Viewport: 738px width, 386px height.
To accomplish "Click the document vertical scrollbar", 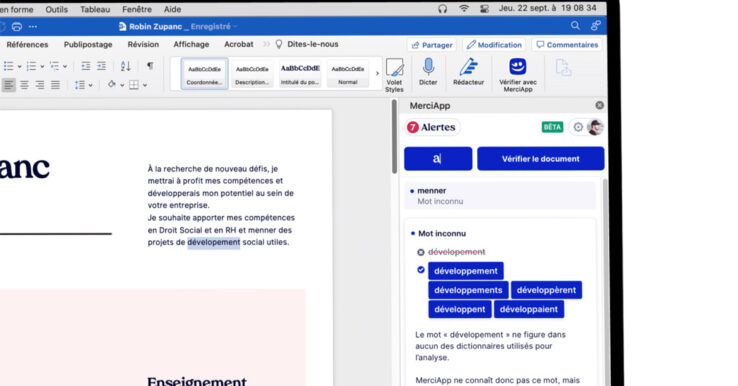I will (394, 137).
